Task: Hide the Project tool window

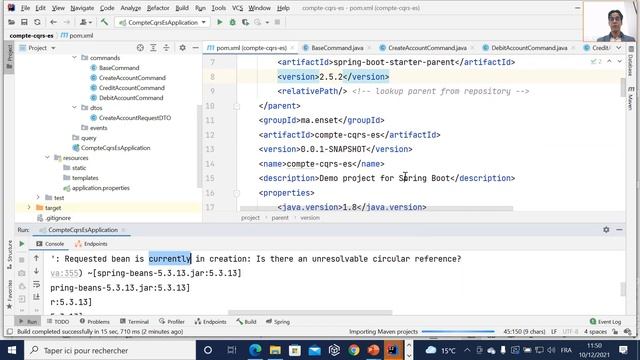Action: (196, 48)
